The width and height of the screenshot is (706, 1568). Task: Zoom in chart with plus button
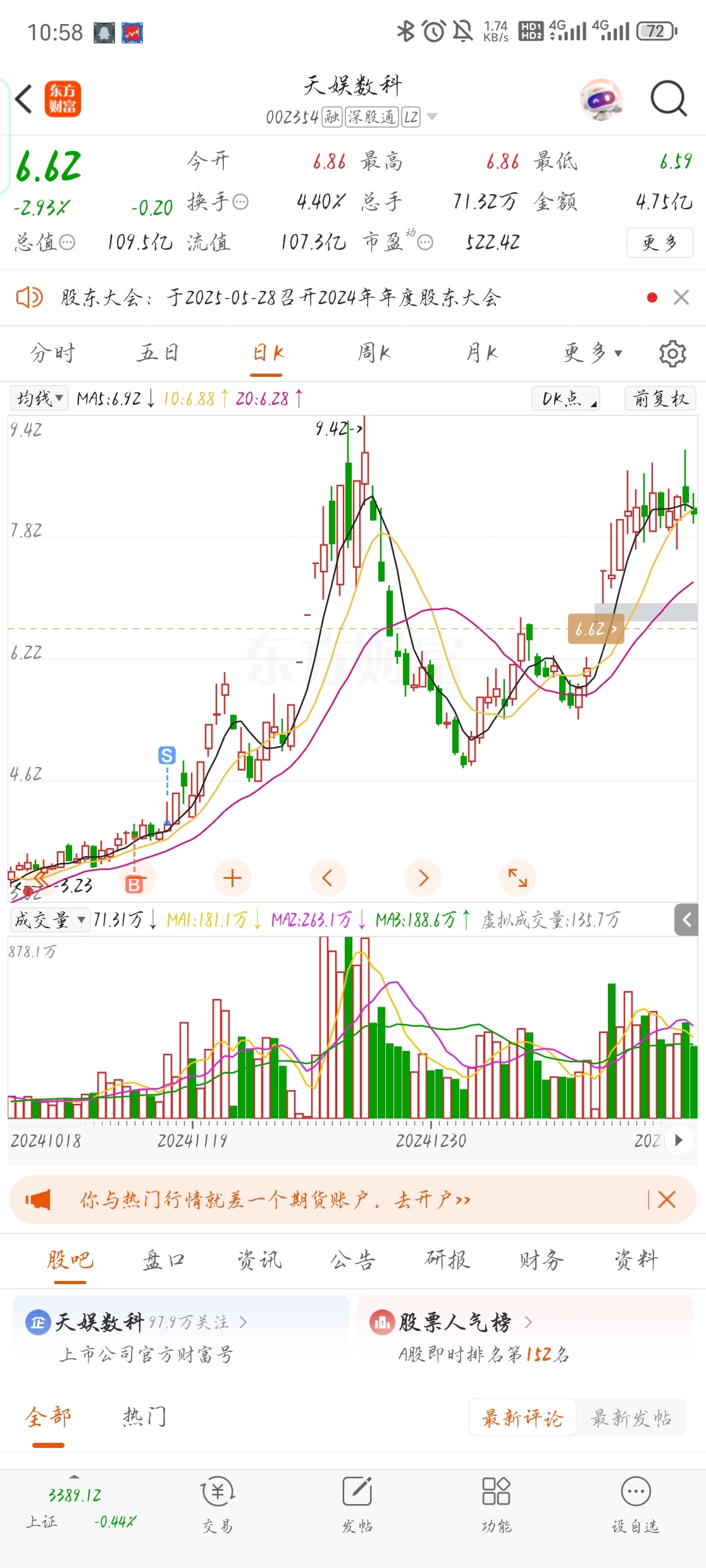coord(233,878)
